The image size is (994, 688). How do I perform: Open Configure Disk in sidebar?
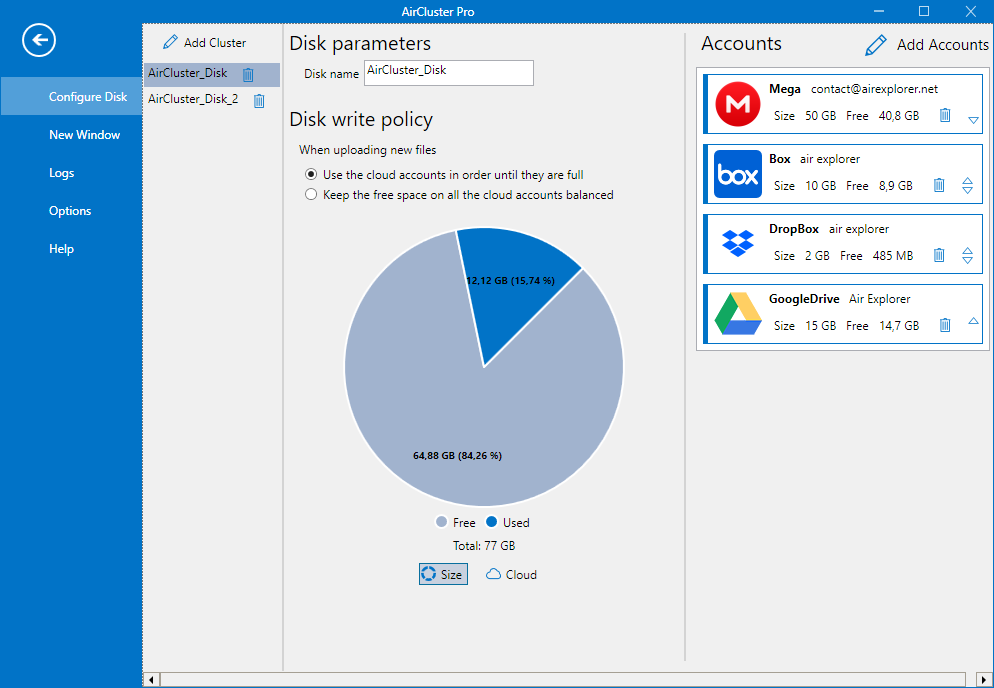[71, 96]
